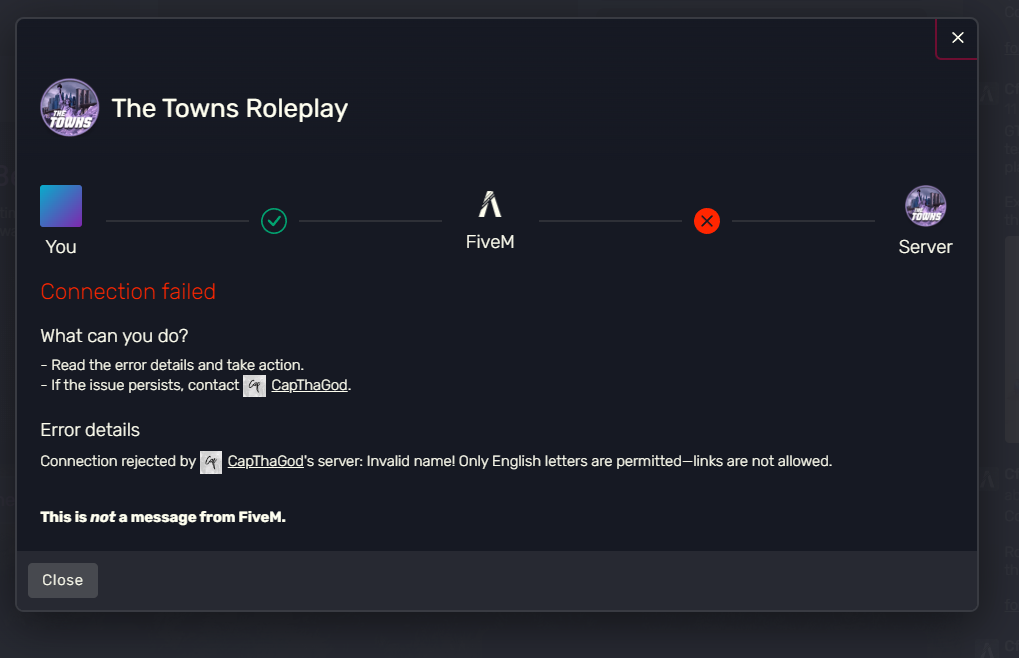Click the red X failure icon
The image size is (1019, 658).
point(706,221)
